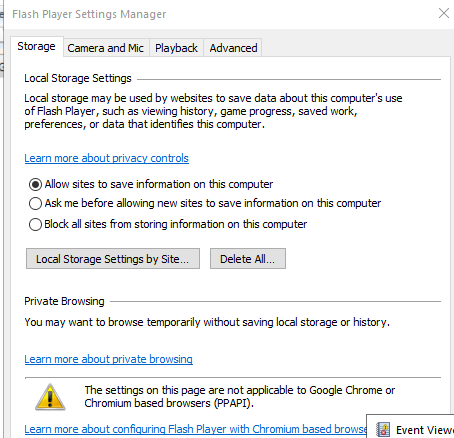The width and height of the screenshot is (454, 438).
Task: Choose Ask me before allowing new sites
Action: 35,203
